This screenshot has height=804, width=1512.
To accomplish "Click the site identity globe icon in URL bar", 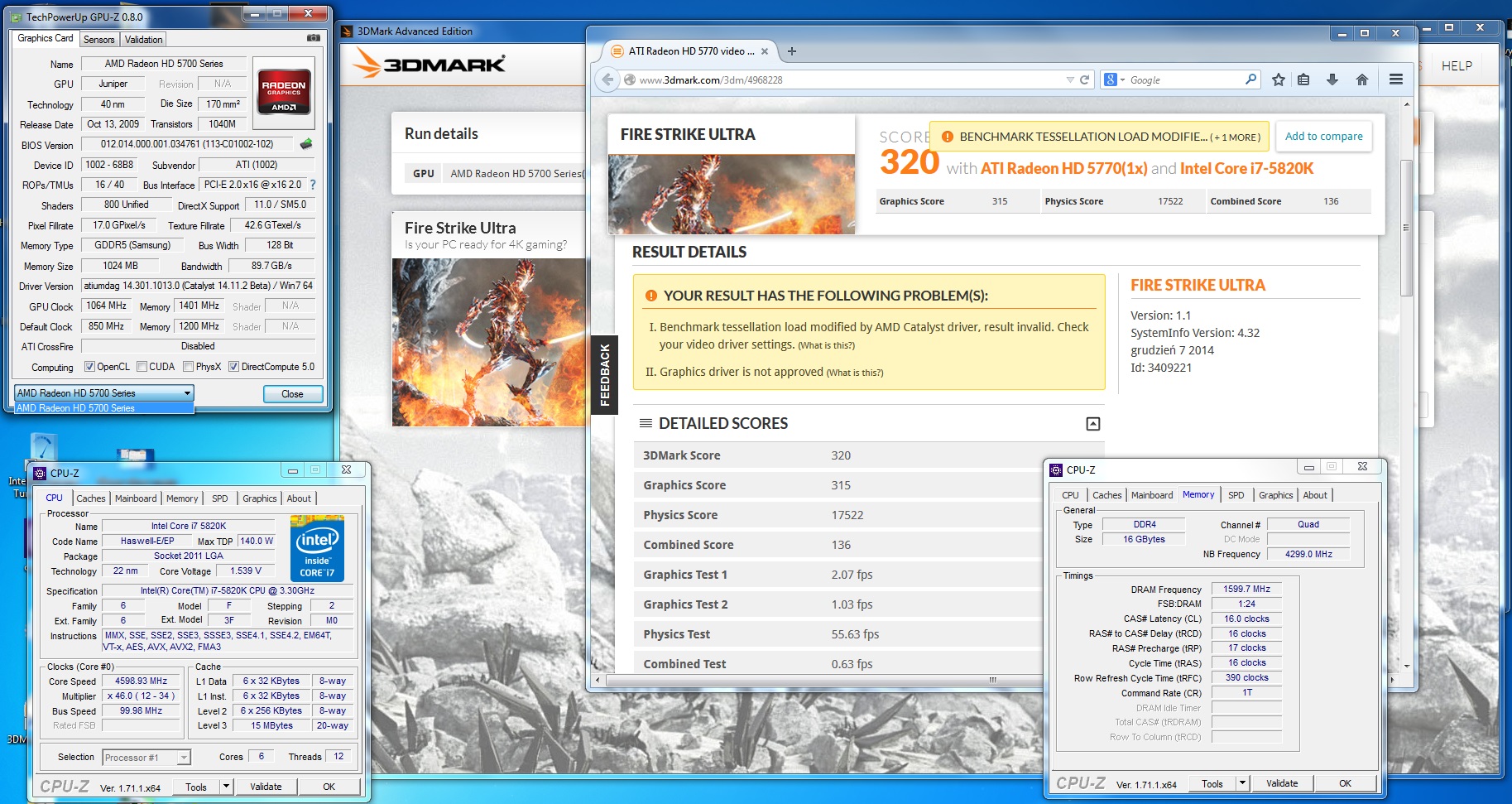I will coord(630,79).
